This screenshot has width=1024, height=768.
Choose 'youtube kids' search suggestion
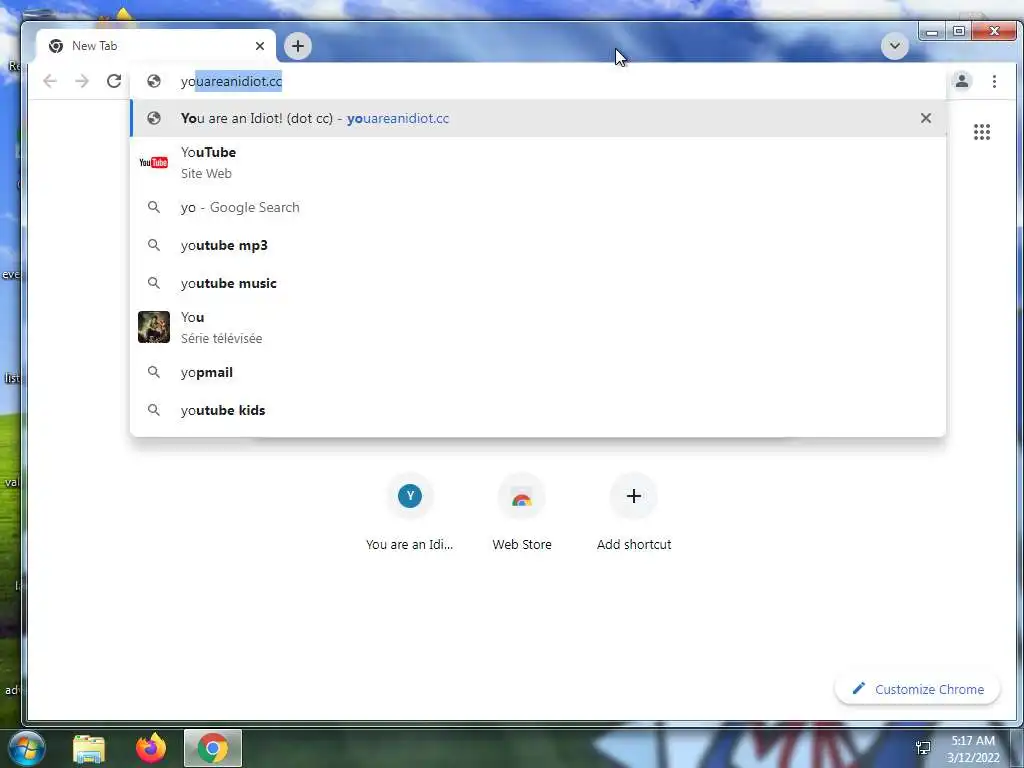click(x=538, y=410)
